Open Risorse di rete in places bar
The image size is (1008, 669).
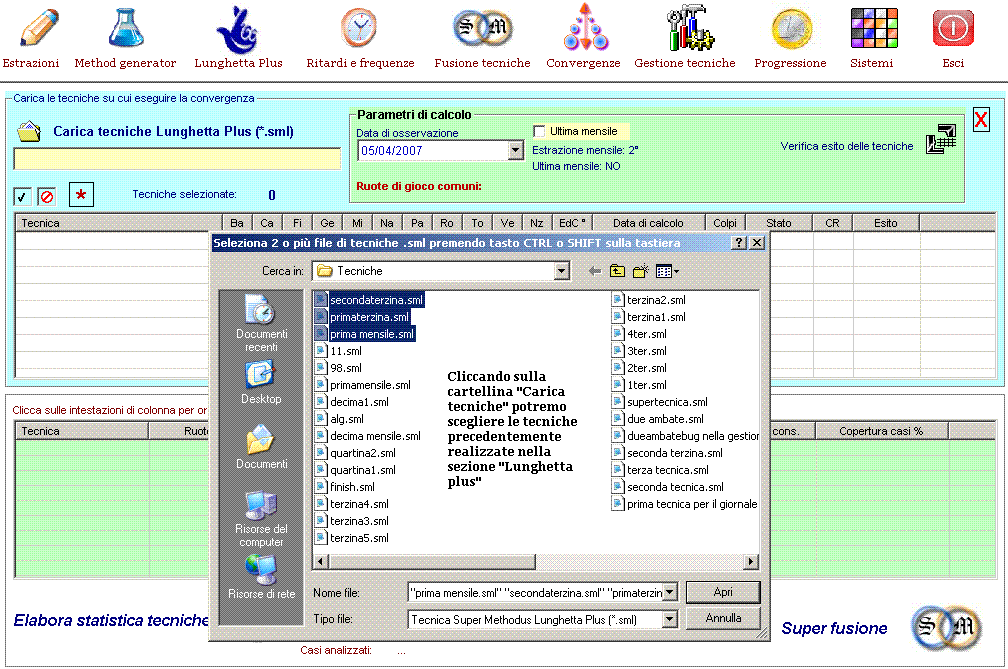[x=261, y=577]
